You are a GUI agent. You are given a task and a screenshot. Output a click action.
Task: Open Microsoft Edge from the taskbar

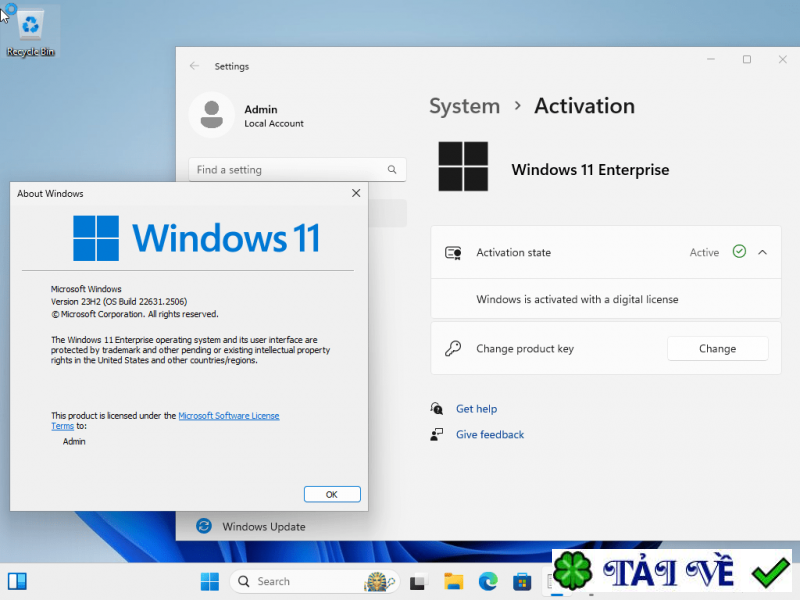[488, 581]
